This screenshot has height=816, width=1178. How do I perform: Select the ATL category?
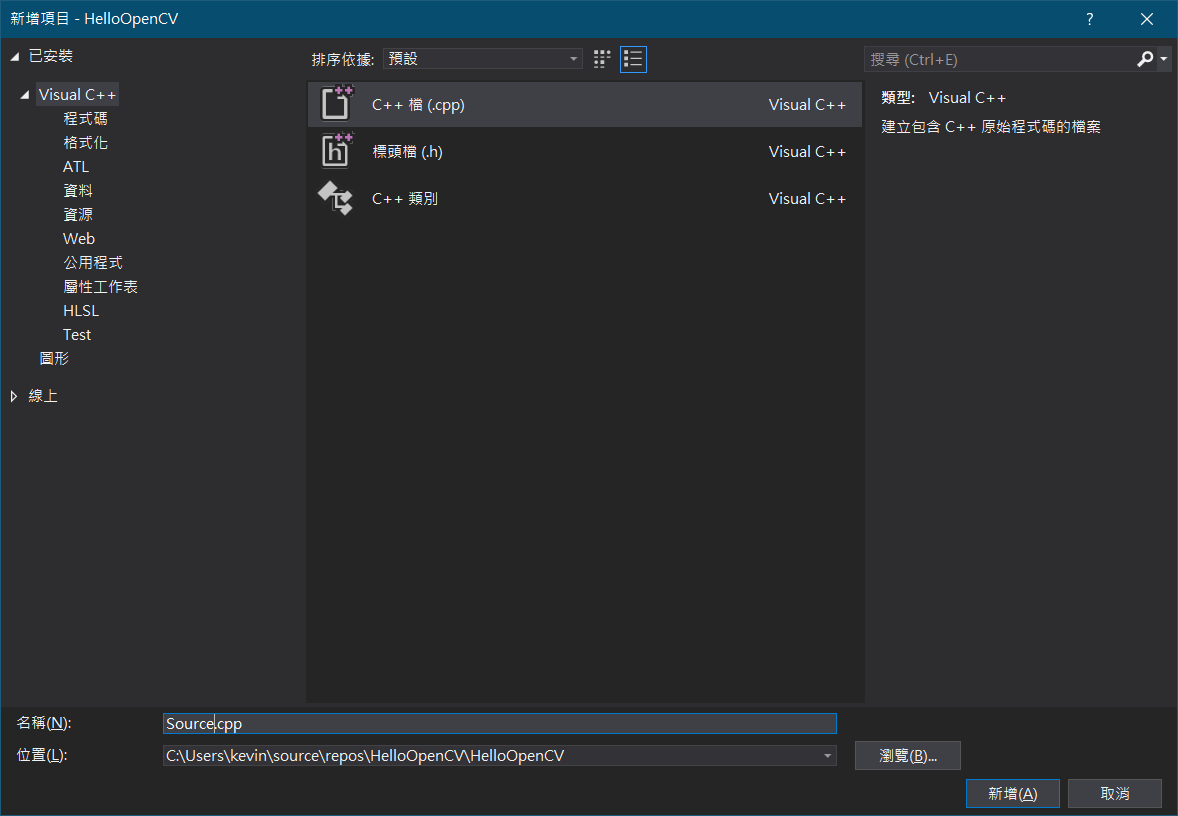click(76, 167)
